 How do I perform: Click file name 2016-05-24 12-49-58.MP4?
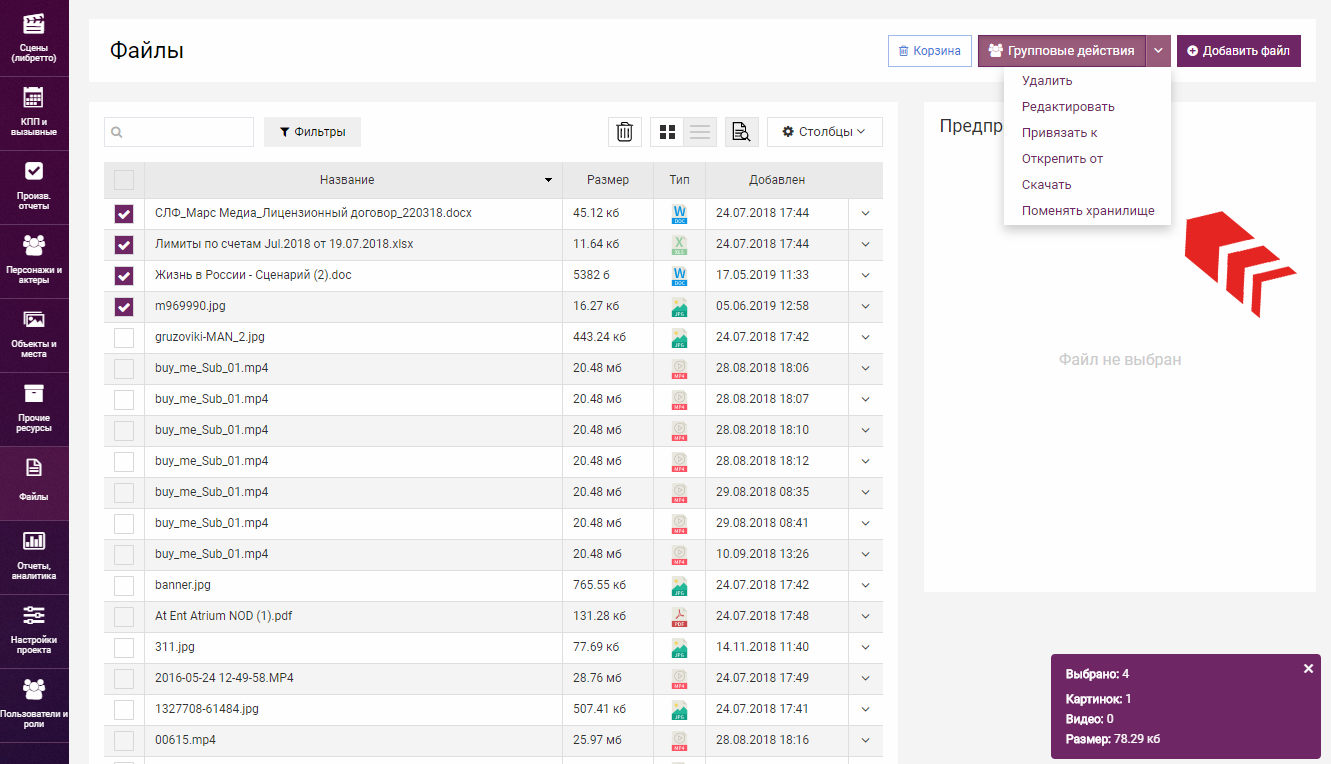click(224, 678)
